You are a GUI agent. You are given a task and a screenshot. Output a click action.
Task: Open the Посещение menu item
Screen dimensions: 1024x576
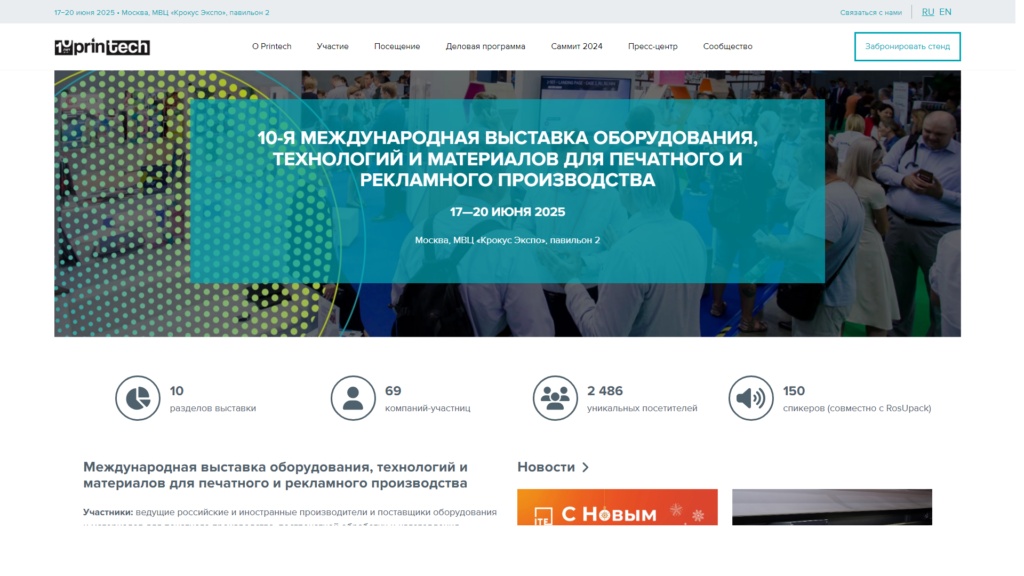click(x=397, y=47)
